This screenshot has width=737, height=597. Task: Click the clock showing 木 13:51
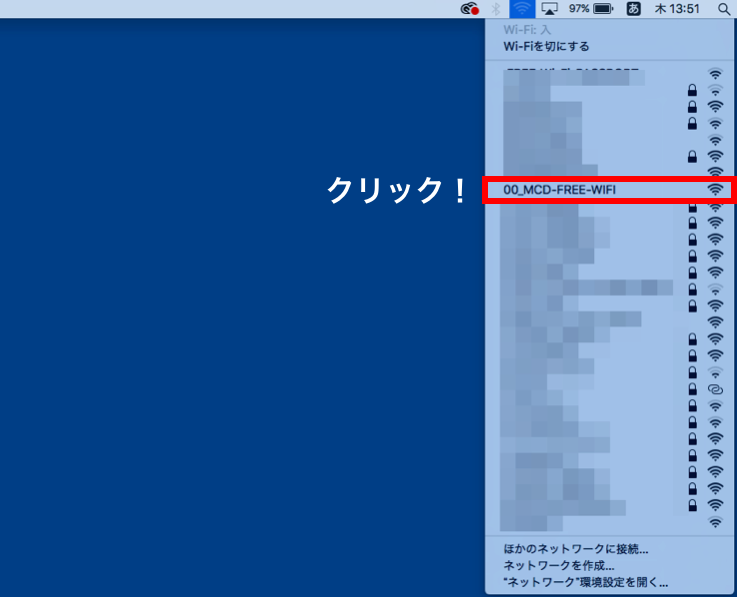tap(677, 9)
